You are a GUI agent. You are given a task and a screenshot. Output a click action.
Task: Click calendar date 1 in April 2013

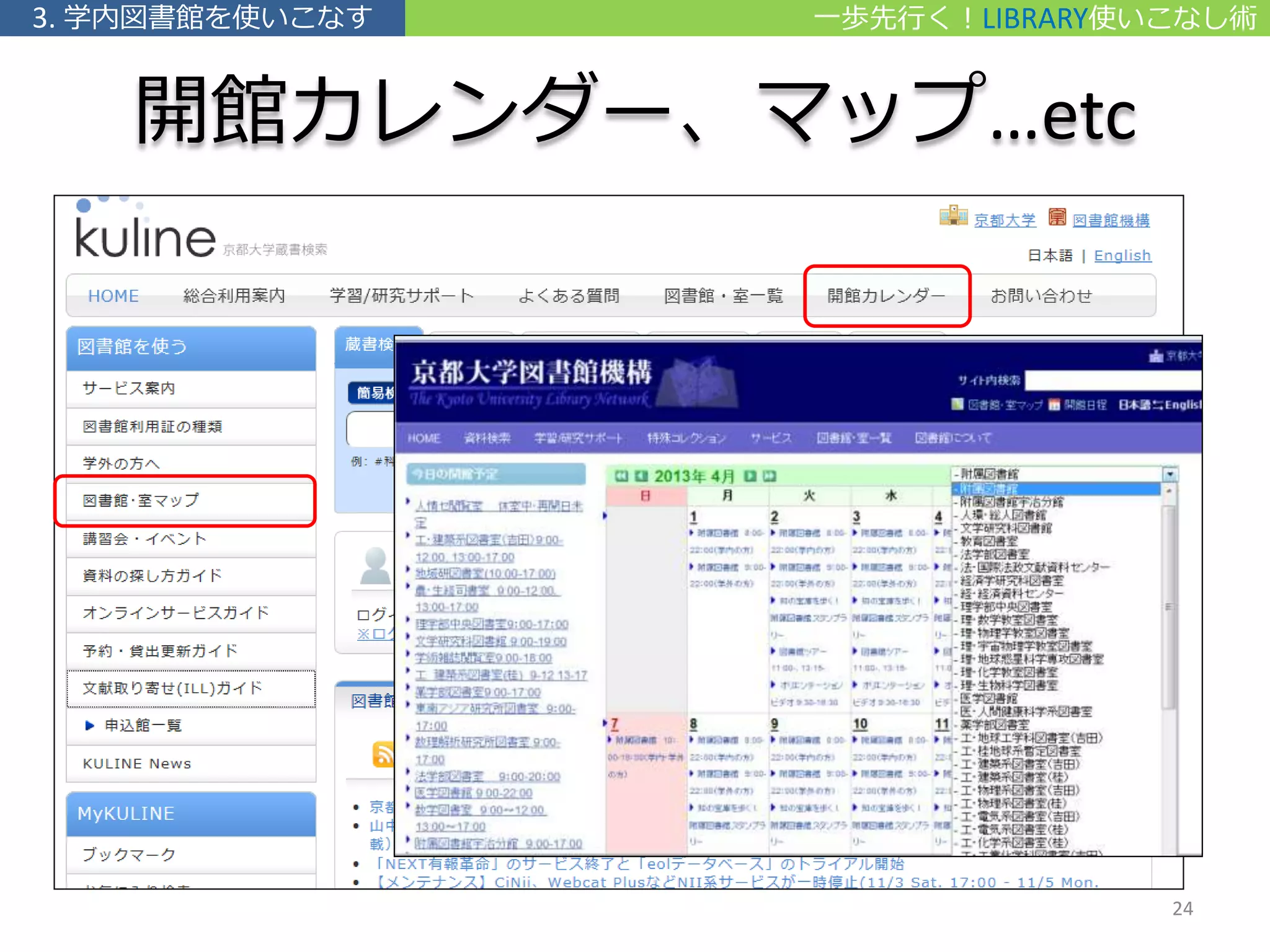click(x=694, y=516)
